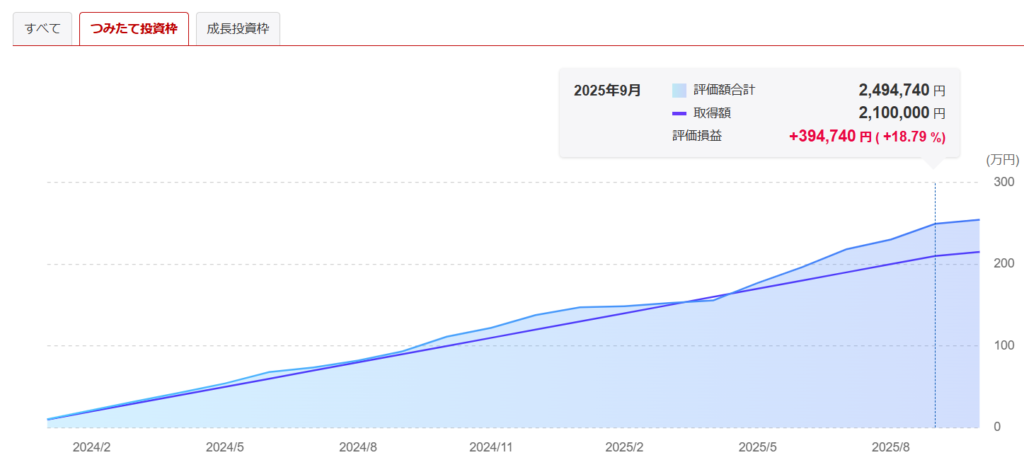The image size is (1024, 472).
Task: Click the purple 取得額 legend line icon
Action: pos(680,113)
